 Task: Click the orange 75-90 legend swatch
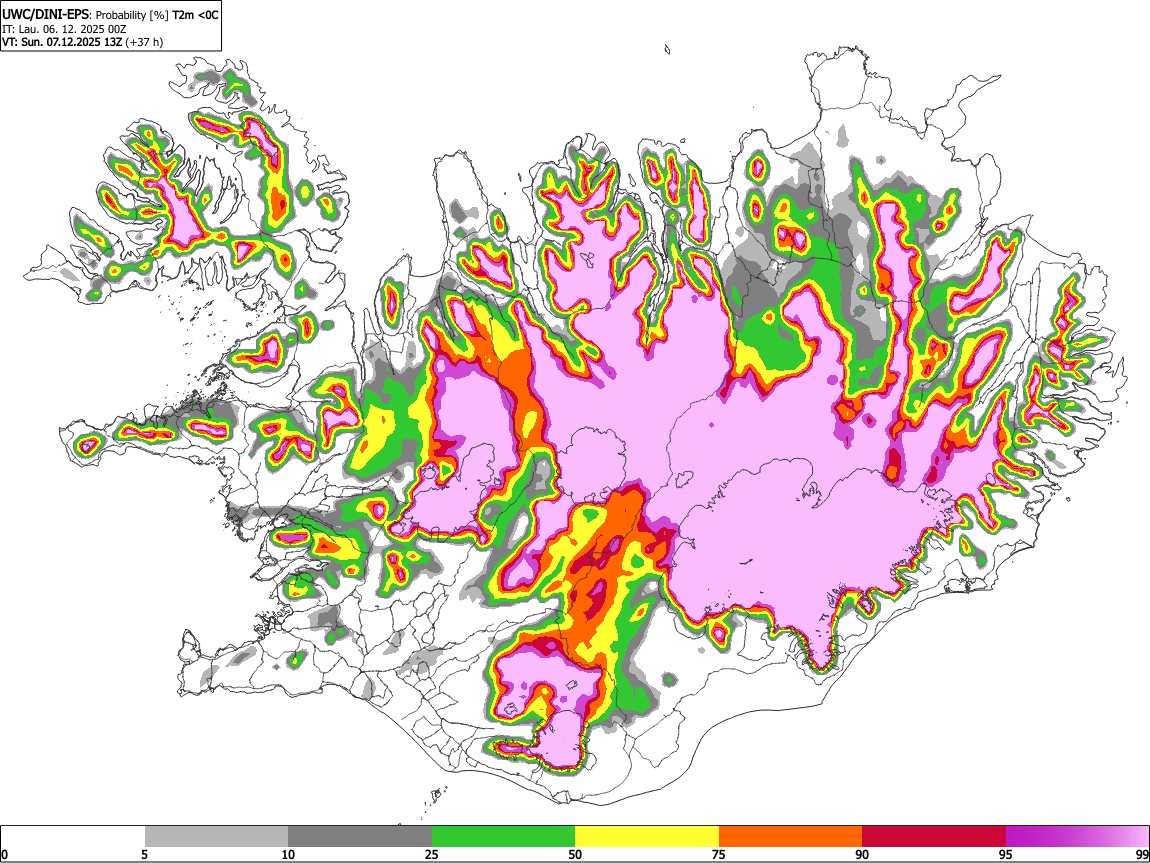point(790,837)
